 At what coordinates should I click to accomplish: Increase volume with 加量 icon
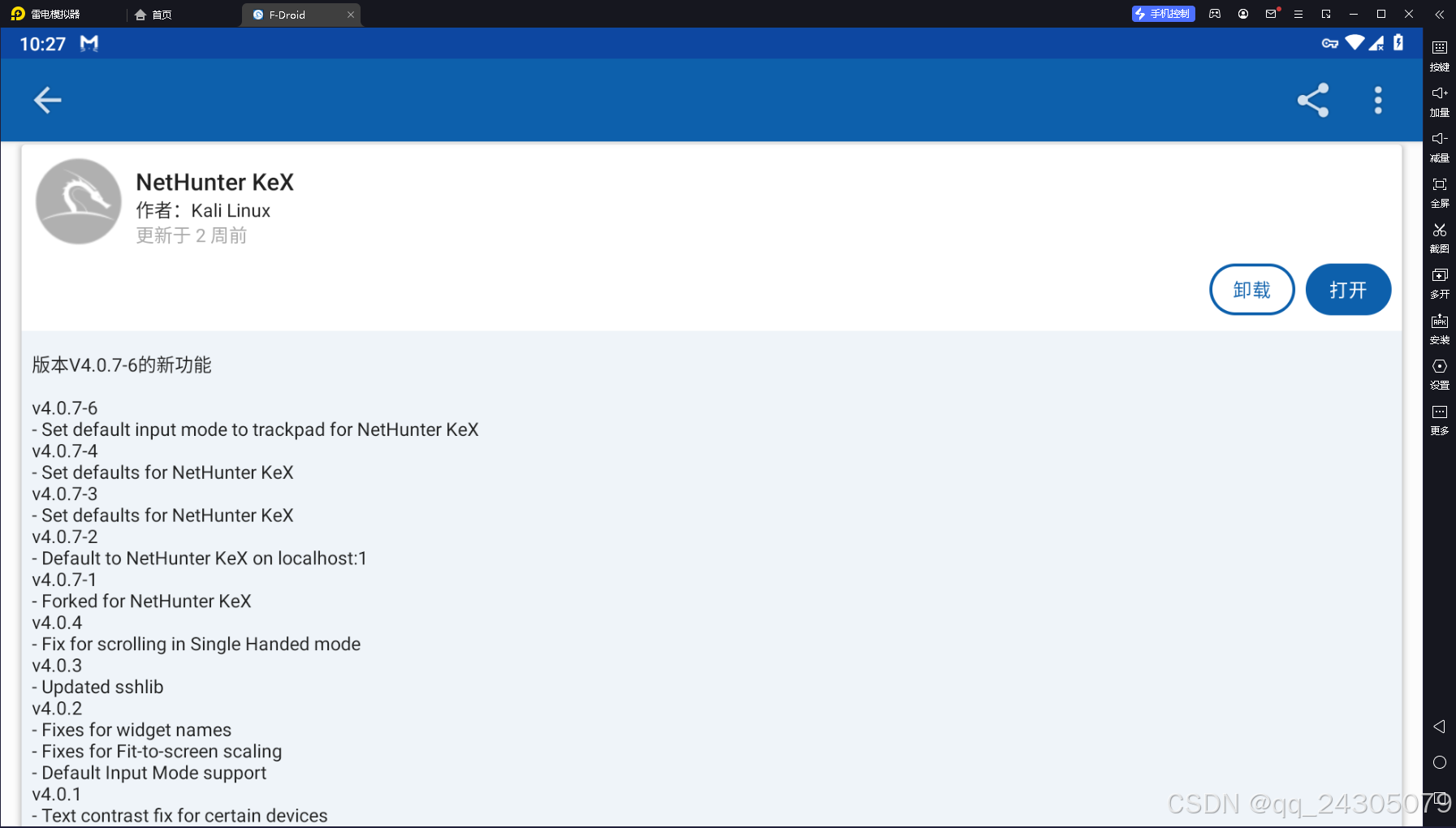1440,101
